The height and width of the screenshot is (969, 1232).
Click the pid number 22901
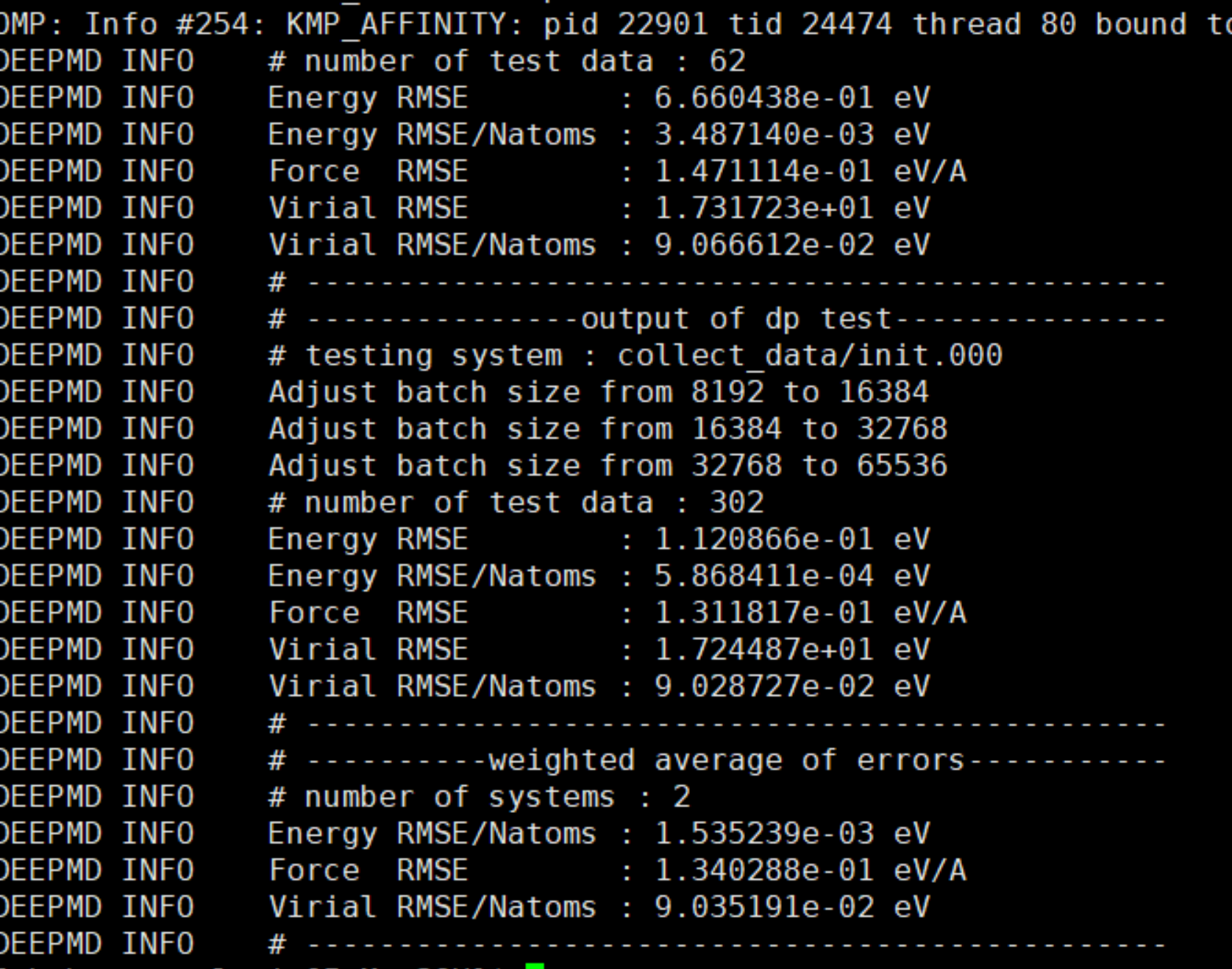pyautogui.click(x=663, y=24)
